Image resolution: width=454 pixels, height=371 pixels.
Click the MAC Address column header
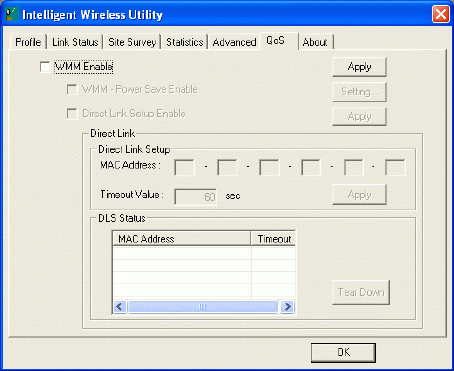pyautogui.click(x=182, y=239)
